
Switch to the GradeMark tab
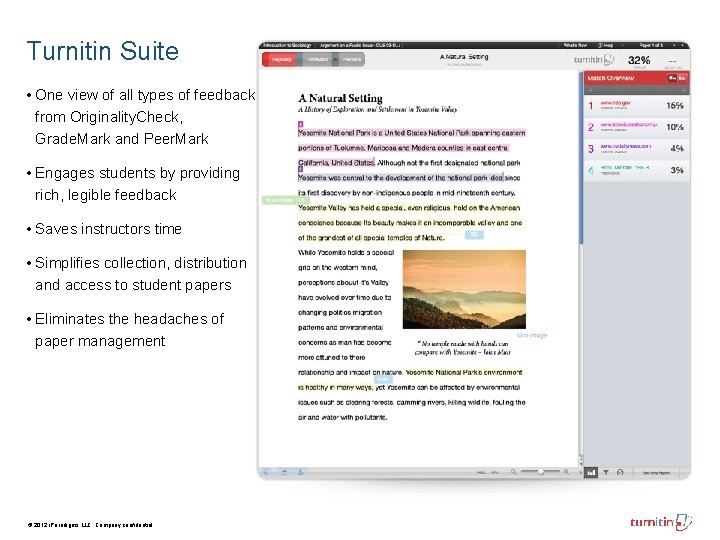tap(317, 60)
